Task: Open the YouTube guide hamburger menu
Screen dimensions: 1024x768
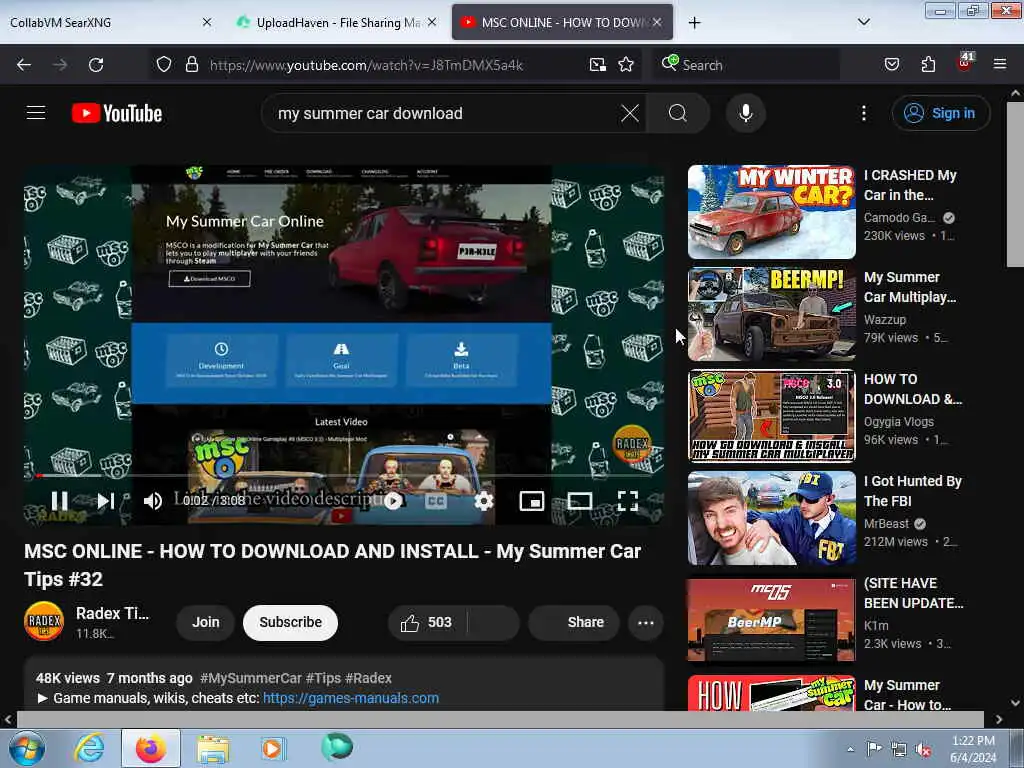Action: 36,113
